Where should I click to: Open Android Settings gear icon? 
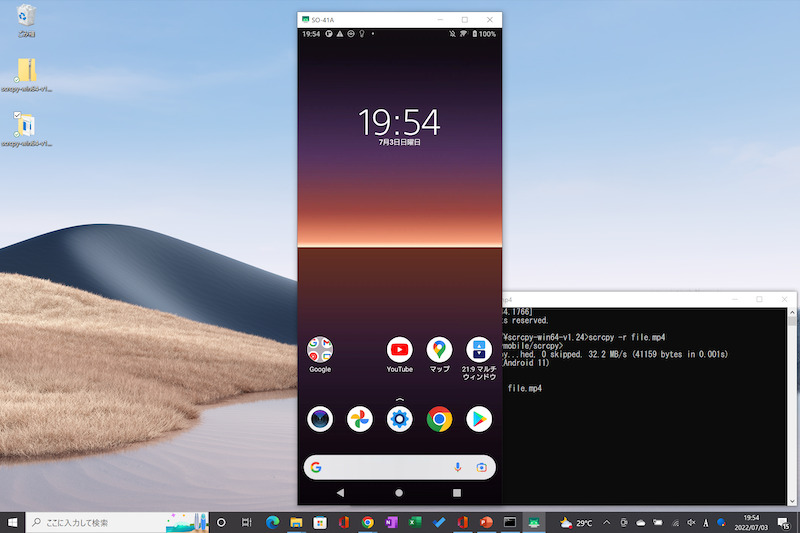[x=400, y=419]
